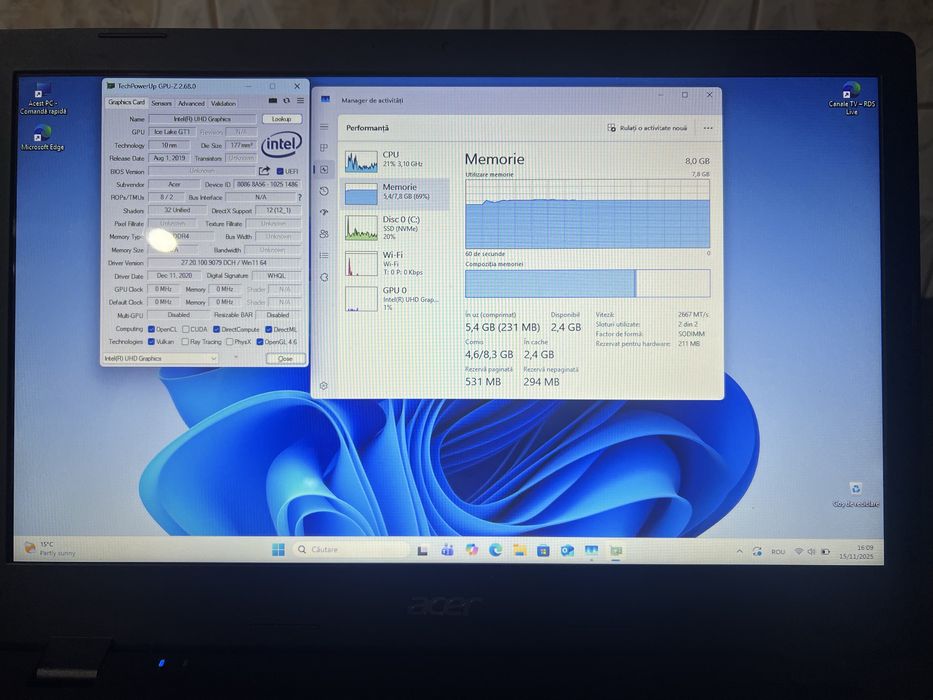Select CPU in the performance list
Image resolution: width=933 pixels, height=700 pixels.
point(395,161)
